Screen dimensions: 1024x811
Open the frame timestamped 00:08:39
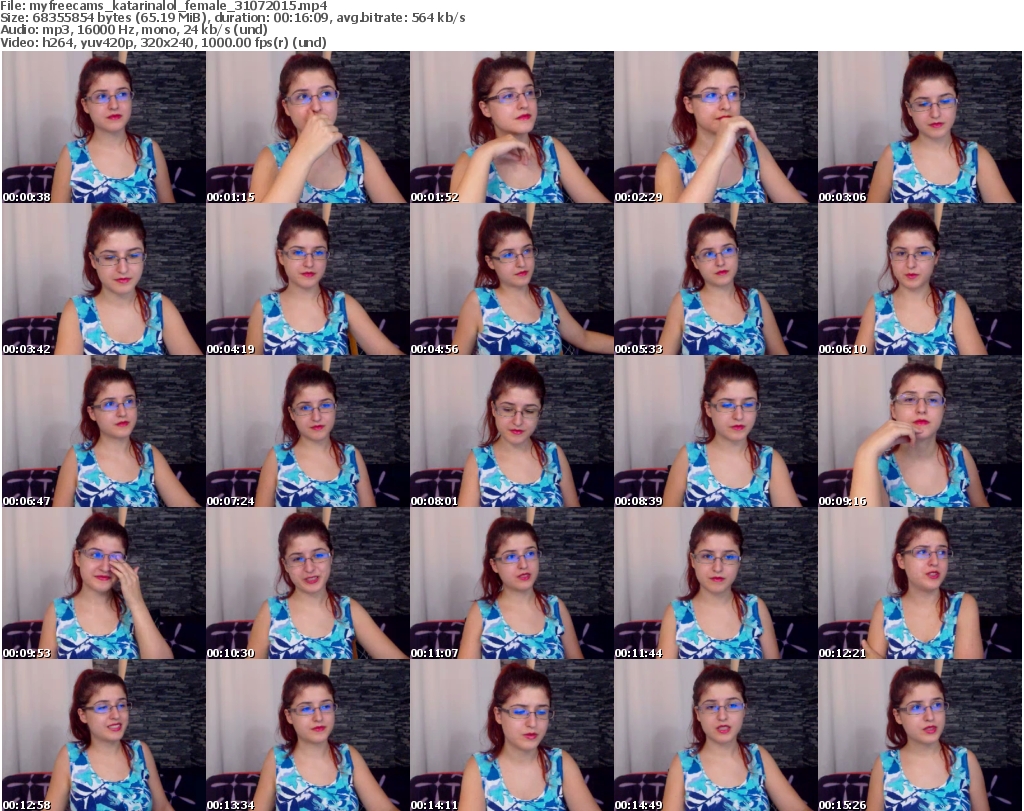click(x=716, y=432)
